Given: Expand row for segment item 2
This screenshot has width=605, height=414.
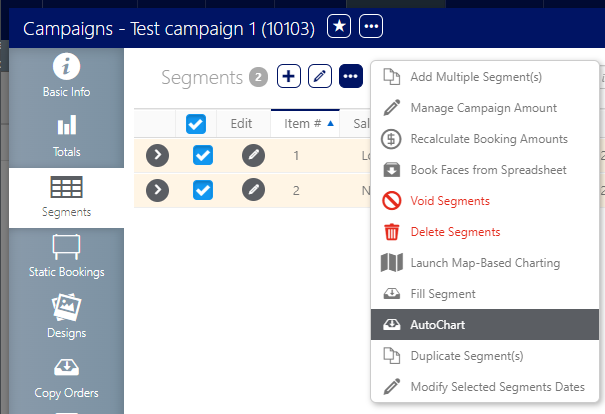Looking at the screenshot, I should [158, 190].
